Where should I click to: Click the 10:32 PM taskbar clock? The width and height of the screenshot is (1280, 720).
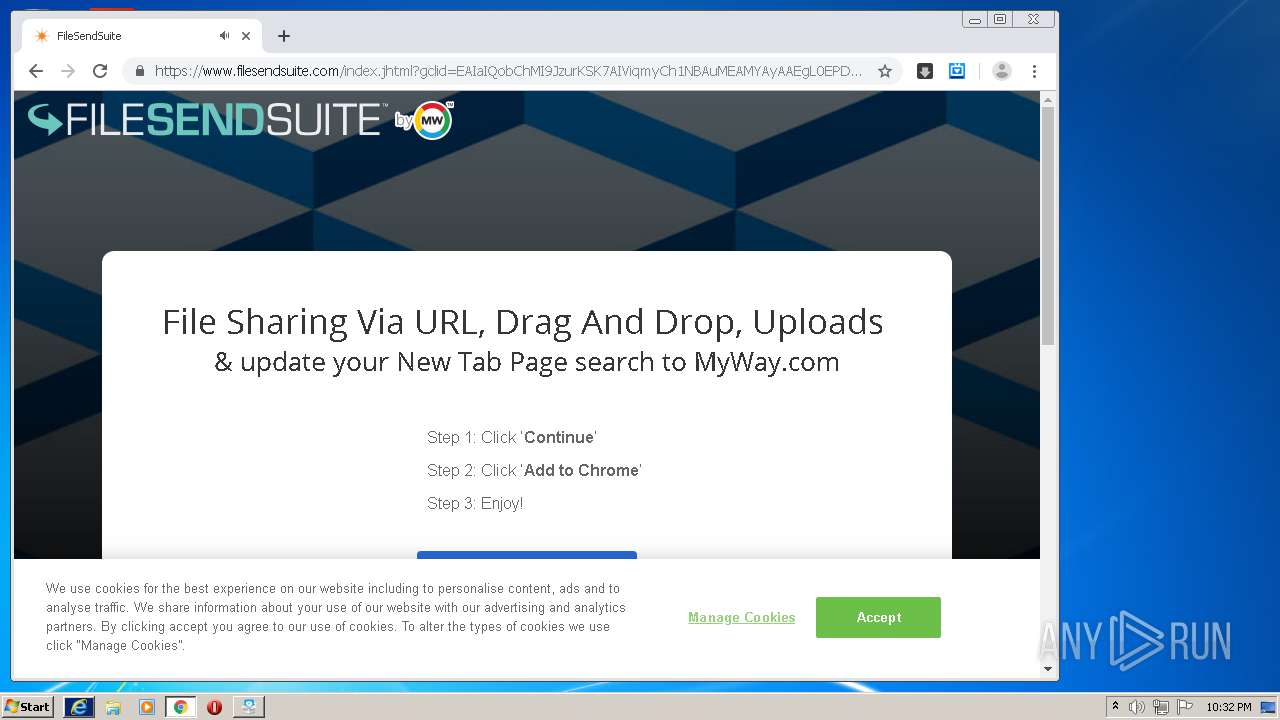pyautogui.click(x=1228, y=707)
